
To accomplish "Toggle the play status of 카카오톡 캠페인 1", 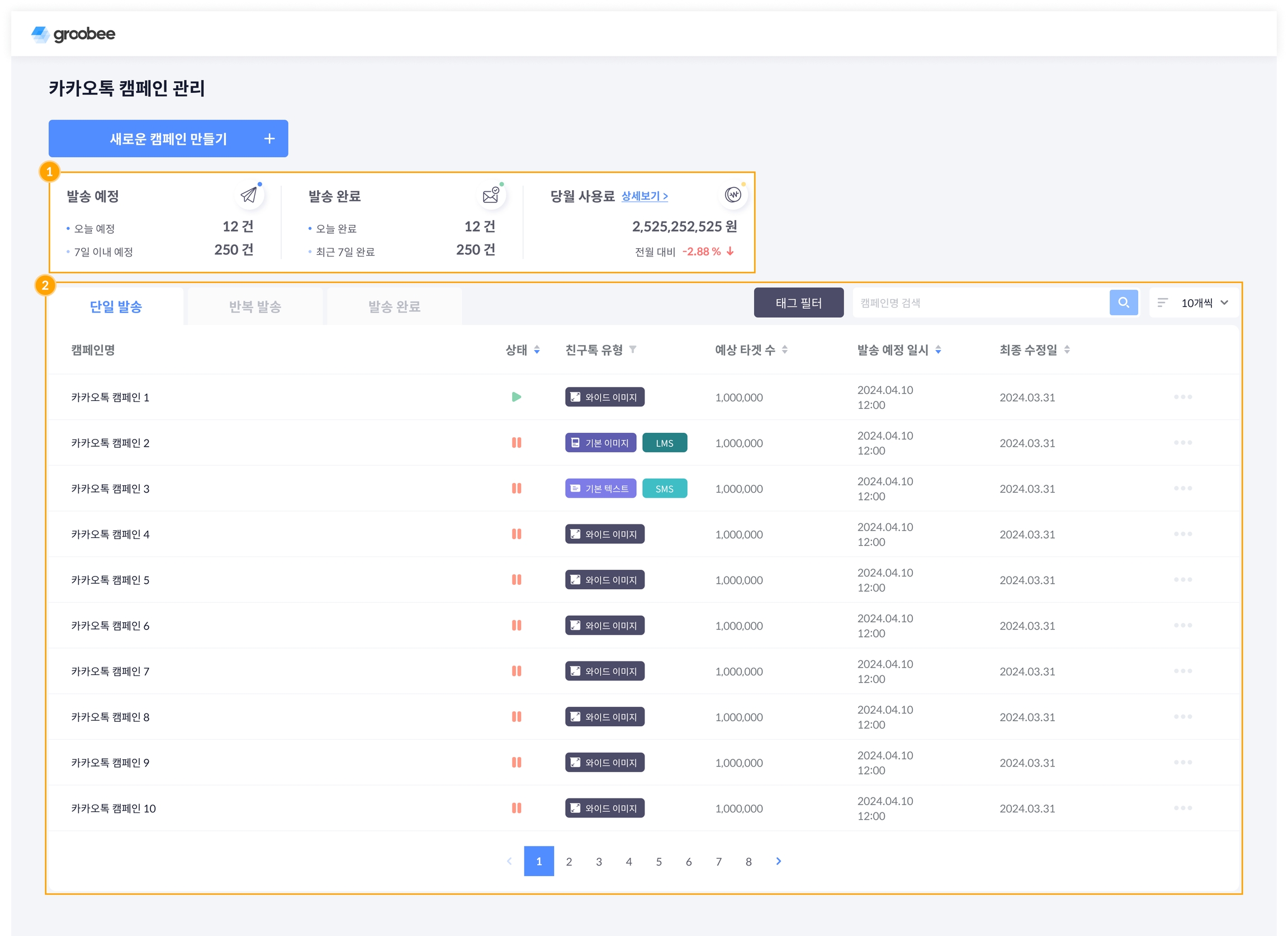I will click(x=516, y=397).
